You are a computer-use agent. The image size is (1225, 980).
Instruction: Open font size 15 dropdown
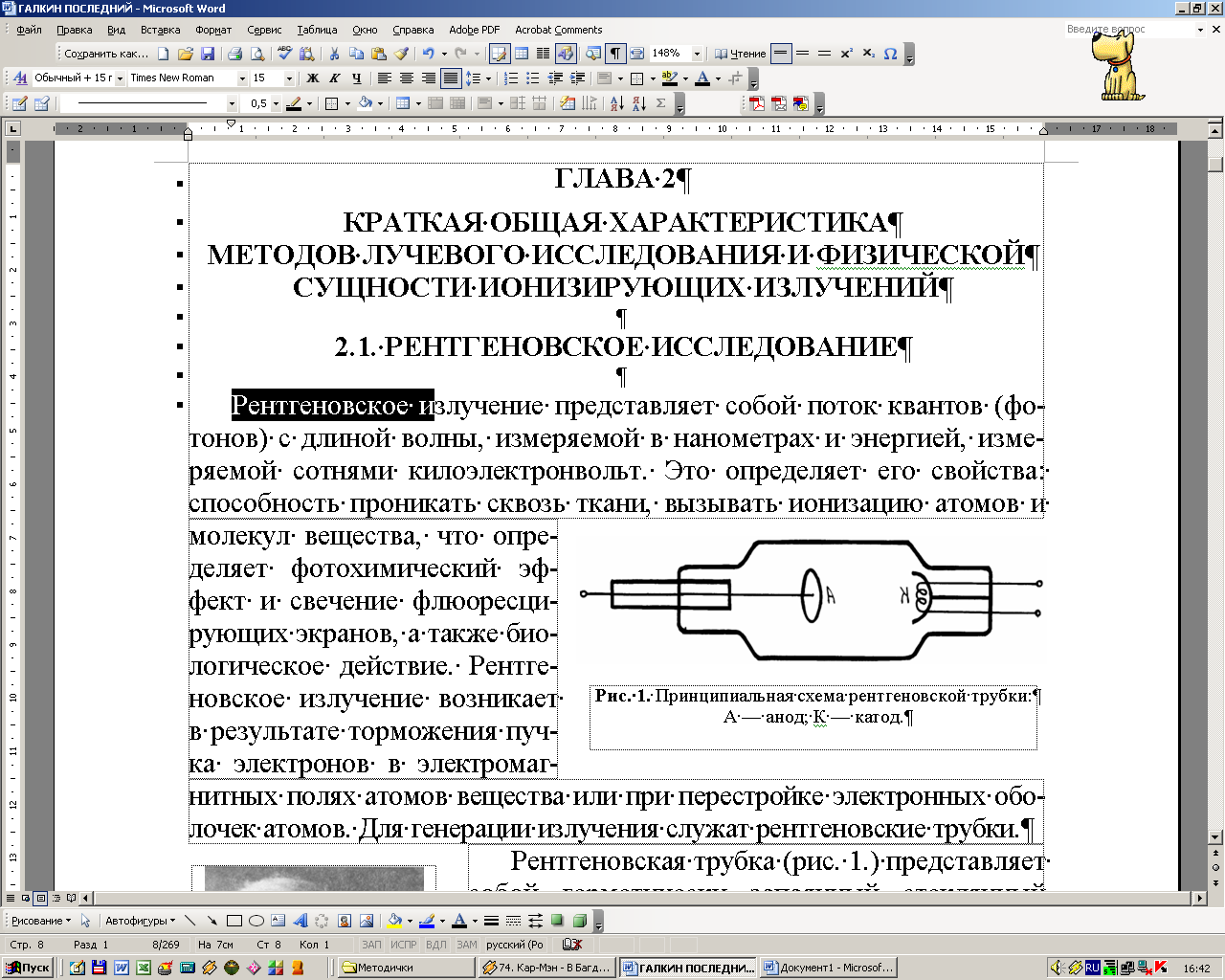(x=288, y=78)
